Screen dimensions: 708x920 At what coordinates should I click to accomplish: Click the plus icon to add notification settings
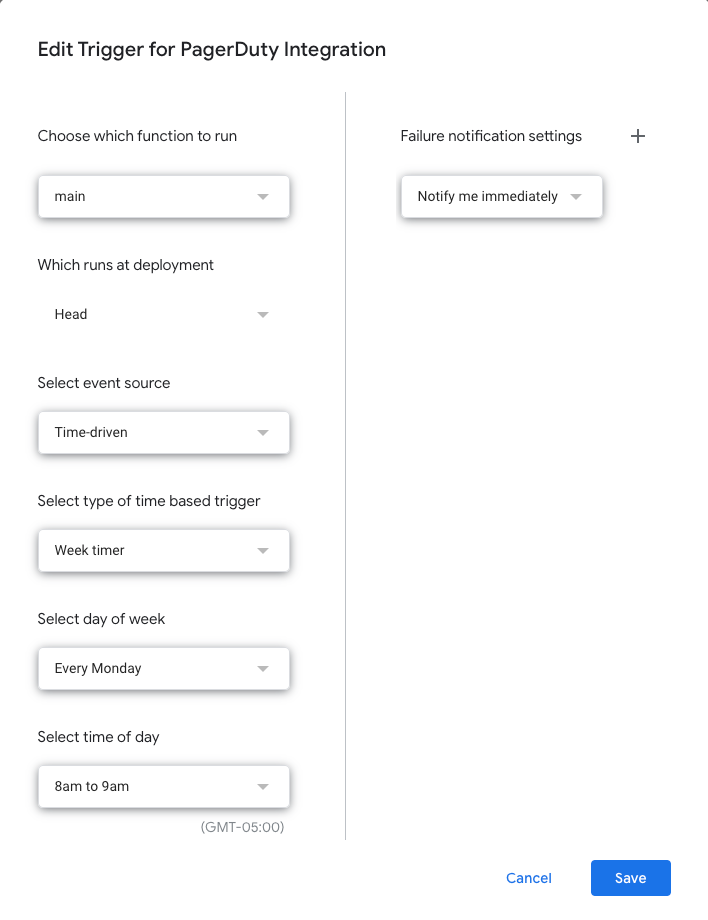coord(638,136)
